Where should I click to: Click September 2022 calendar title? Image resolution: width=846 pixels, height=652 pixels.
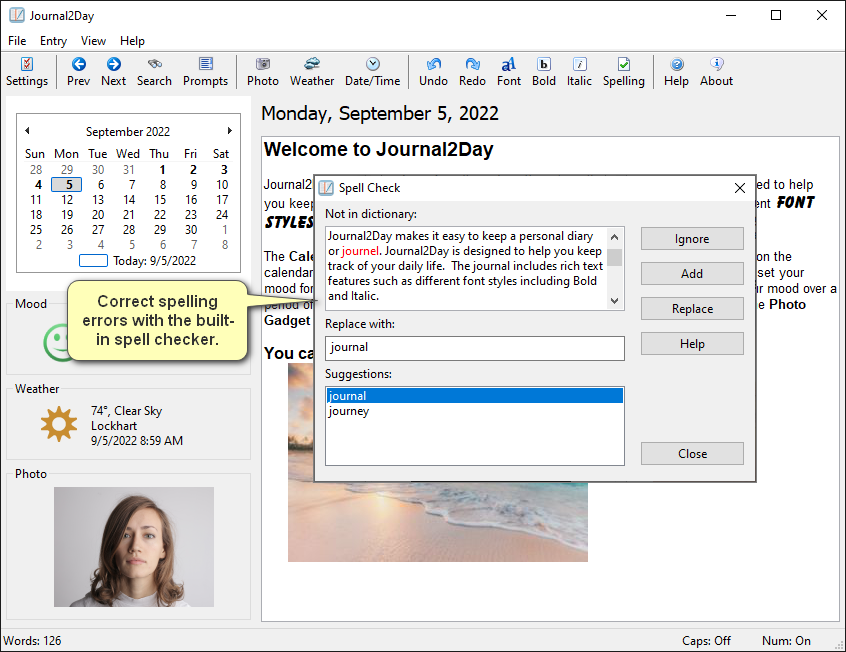[x=128, y=132]
